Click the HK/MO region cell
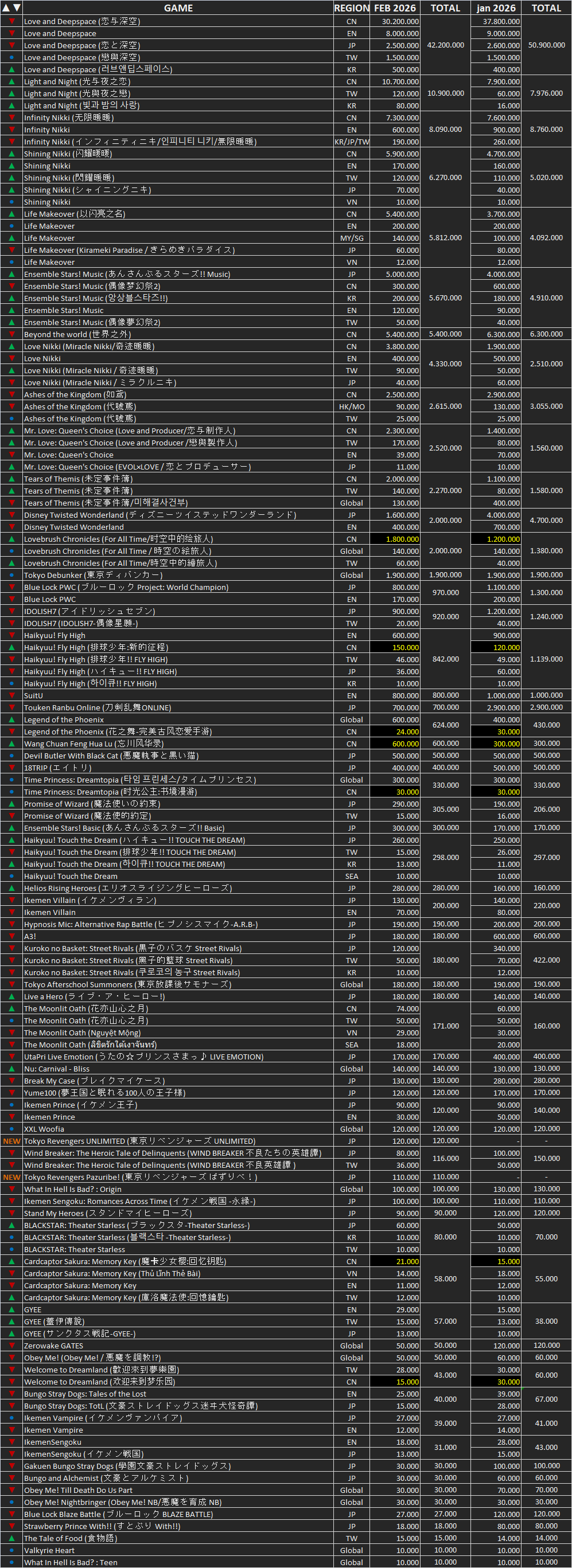The width and height of the screenshot is (572, 1568). 352,406
